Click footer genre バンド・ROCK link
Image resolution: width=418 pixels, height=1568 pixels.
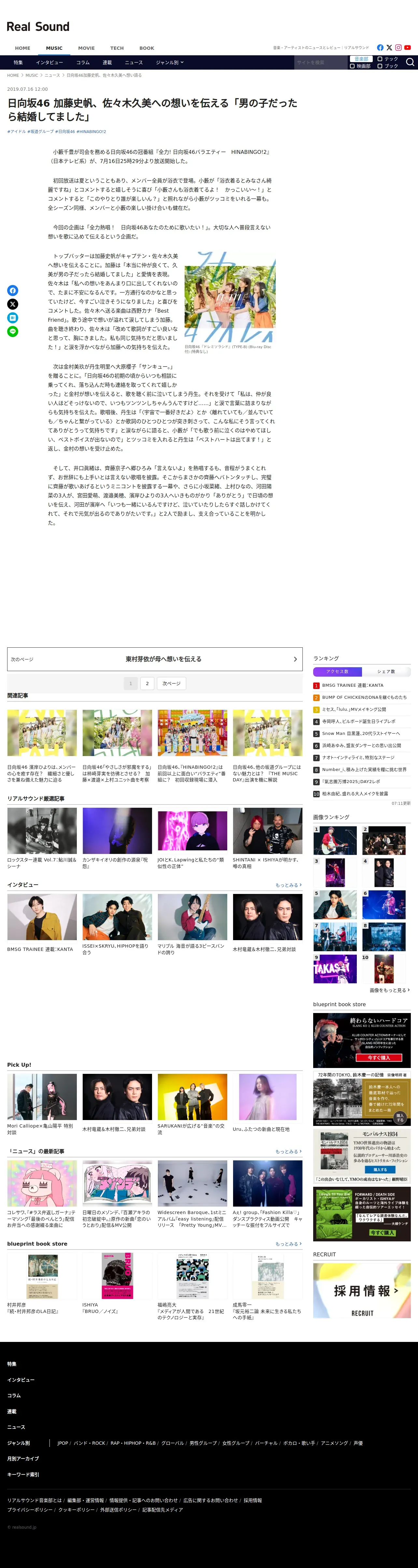89,1443
